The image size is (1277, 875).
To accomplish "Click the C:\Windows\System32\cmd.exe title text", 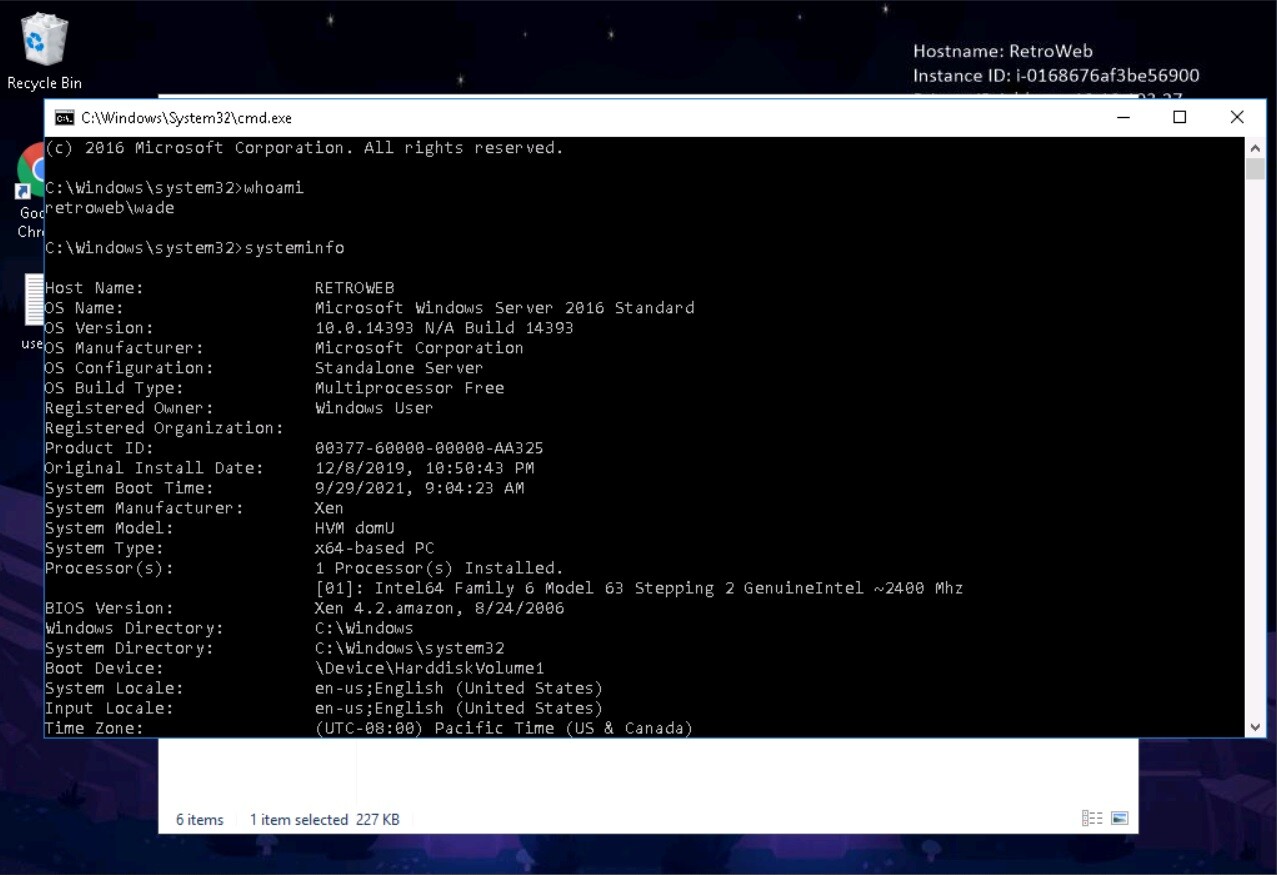I will 187,118.
